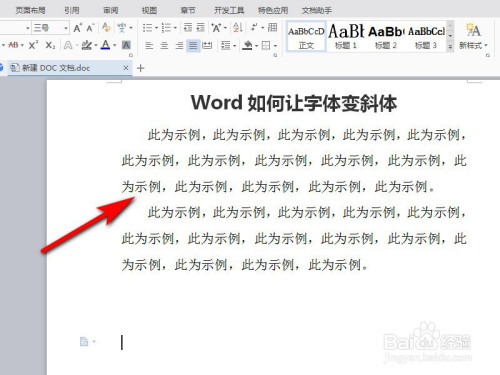
Task: Open the 特色应用 tab
Action: click(x=273, y=11)
